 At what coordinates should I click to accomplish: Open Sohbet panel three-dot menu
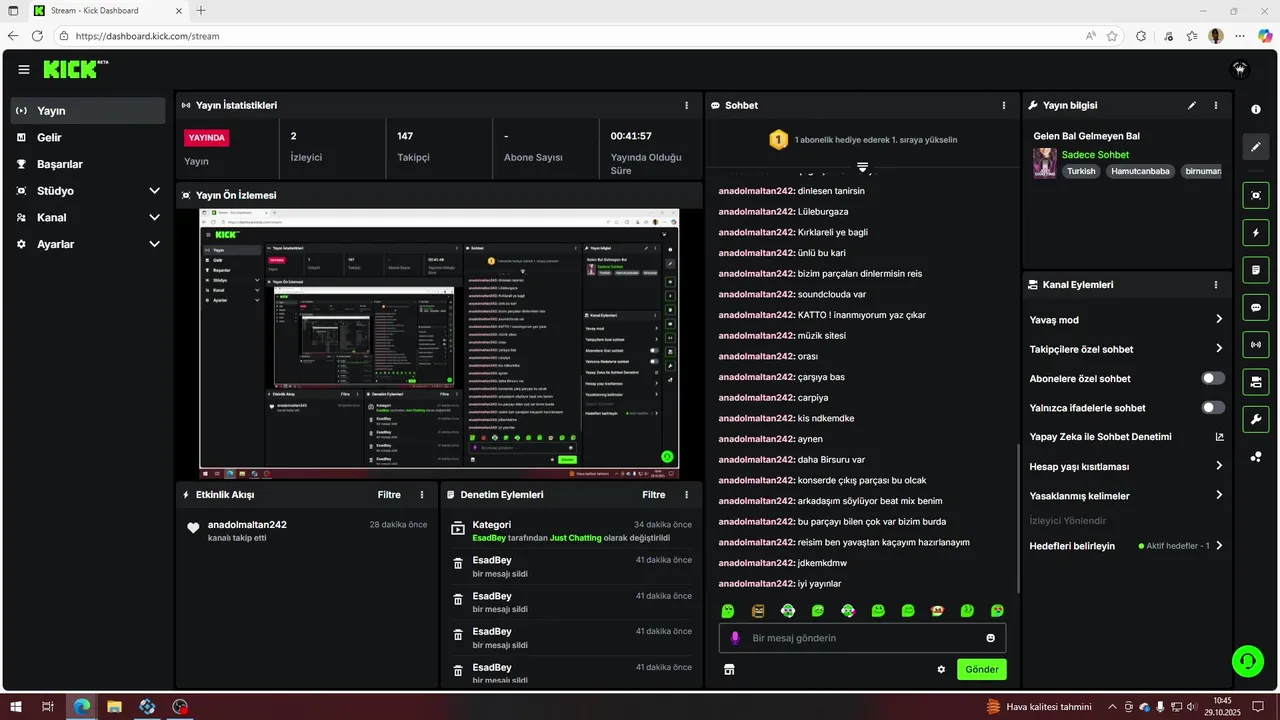coord(1004,105)
